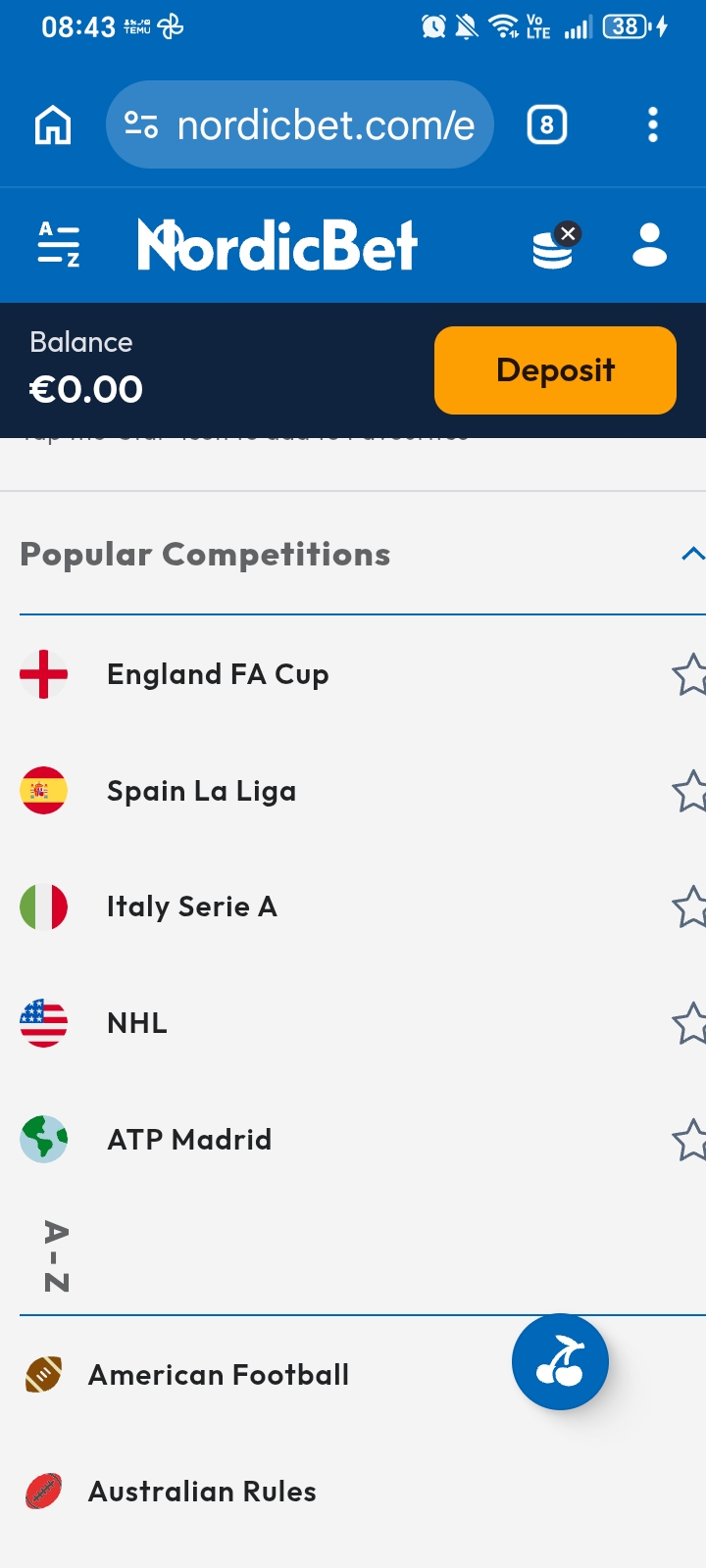Tap the floating cherry casino button

point(560,1361)
